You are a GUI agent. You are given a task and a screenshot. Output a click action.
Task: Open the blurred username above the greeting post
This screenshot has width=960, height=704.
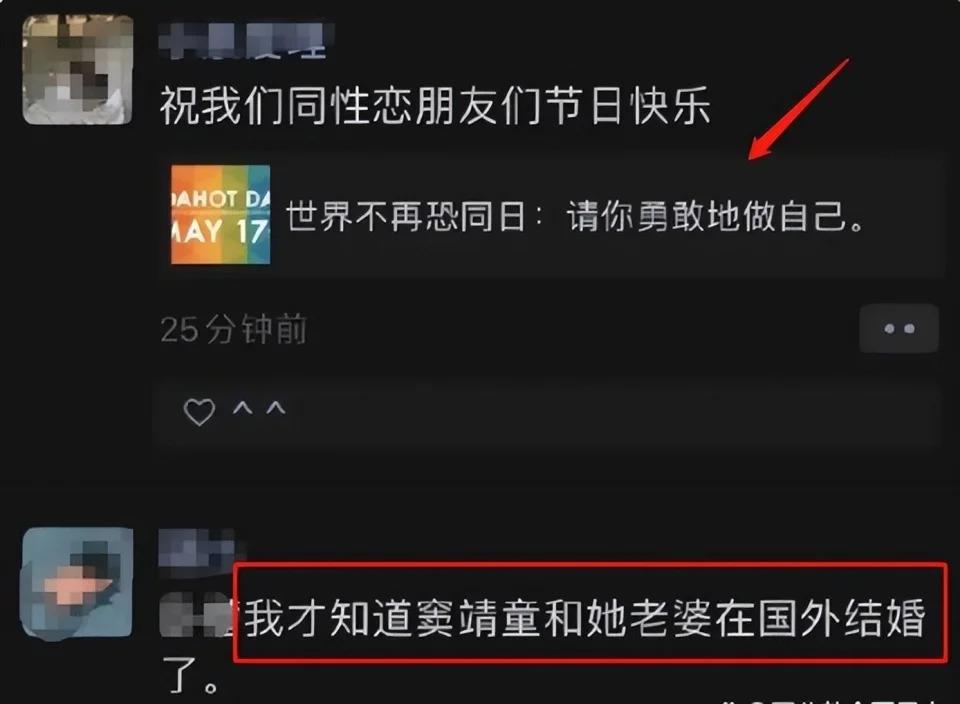pos(243,40)
